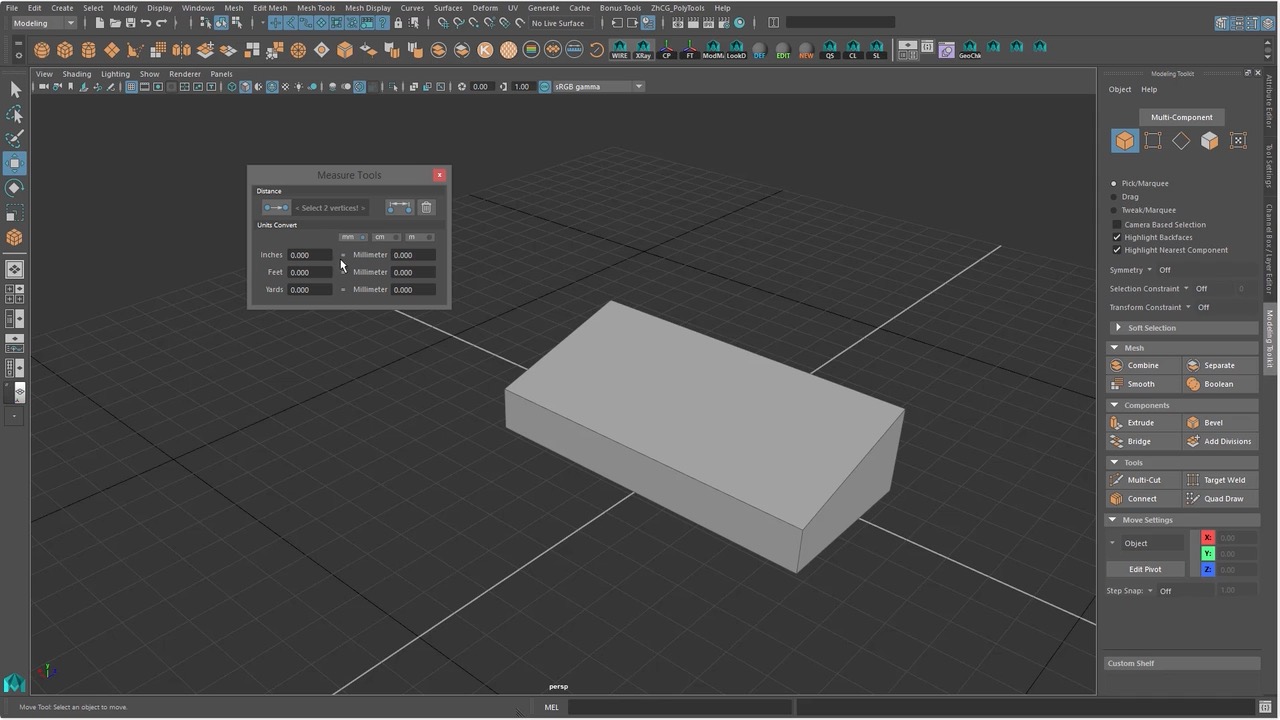Select vertex component mode in Modeling Toolkit

[x=1152, y=140]
